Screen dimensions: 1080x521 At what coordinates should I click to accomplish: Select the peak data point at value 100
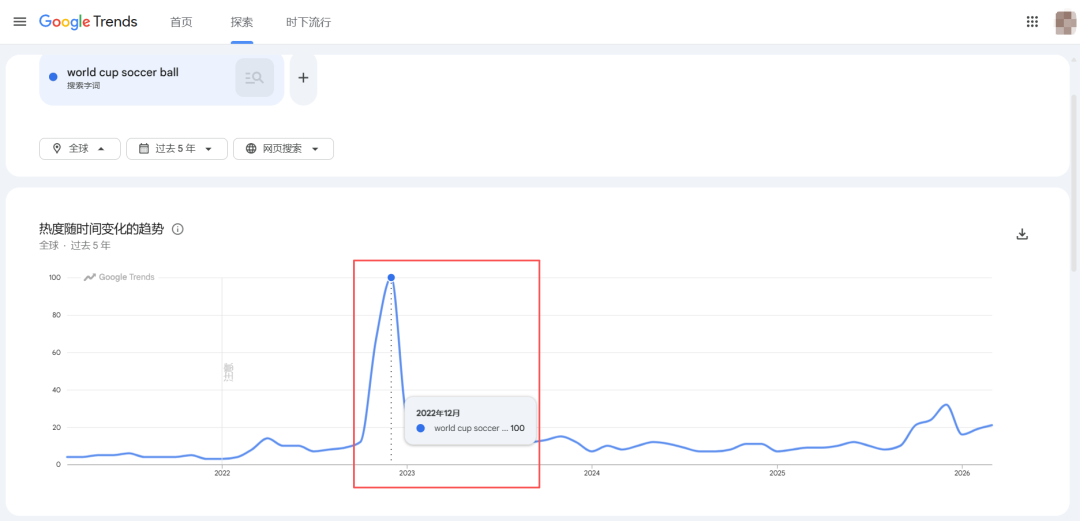pyautogui.click(x=391, y=277)
